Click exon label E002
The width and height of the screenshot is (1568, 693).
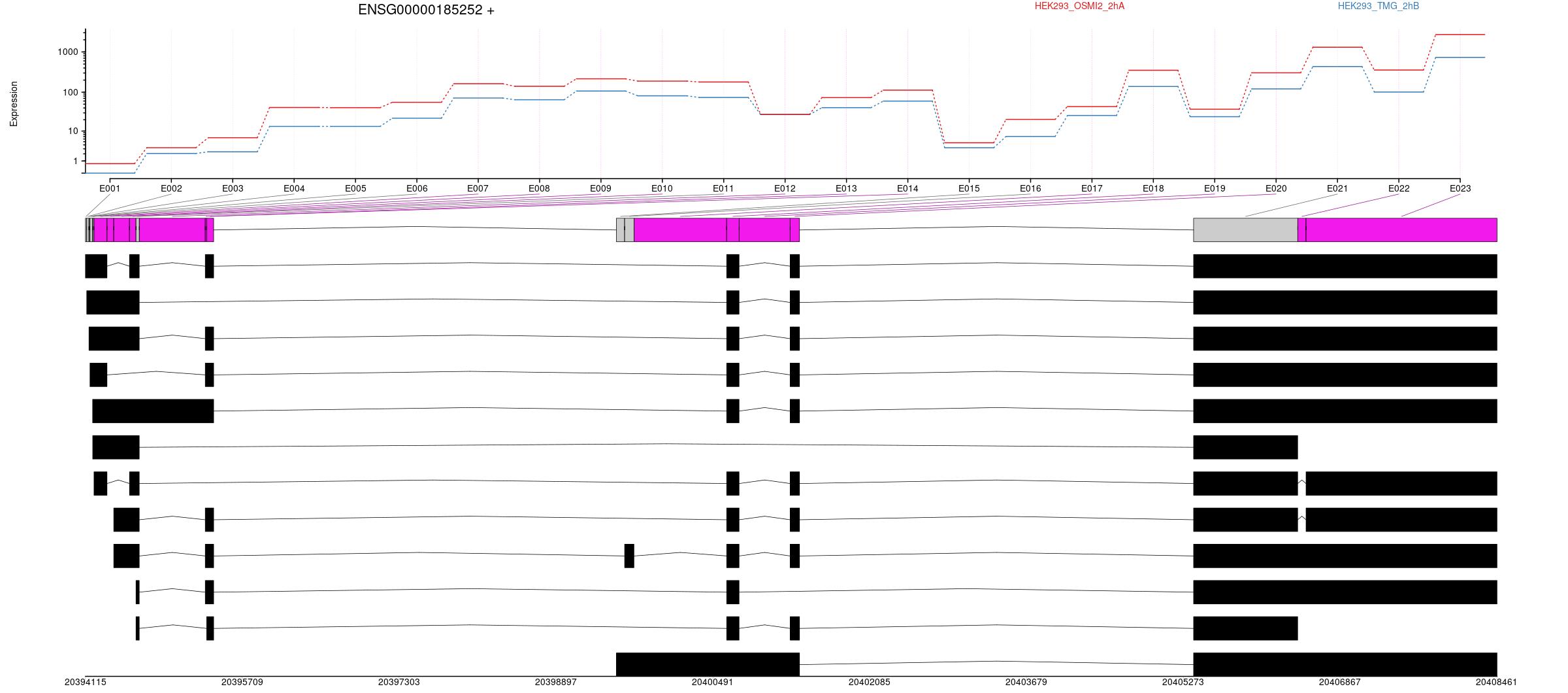pos(171,188)
